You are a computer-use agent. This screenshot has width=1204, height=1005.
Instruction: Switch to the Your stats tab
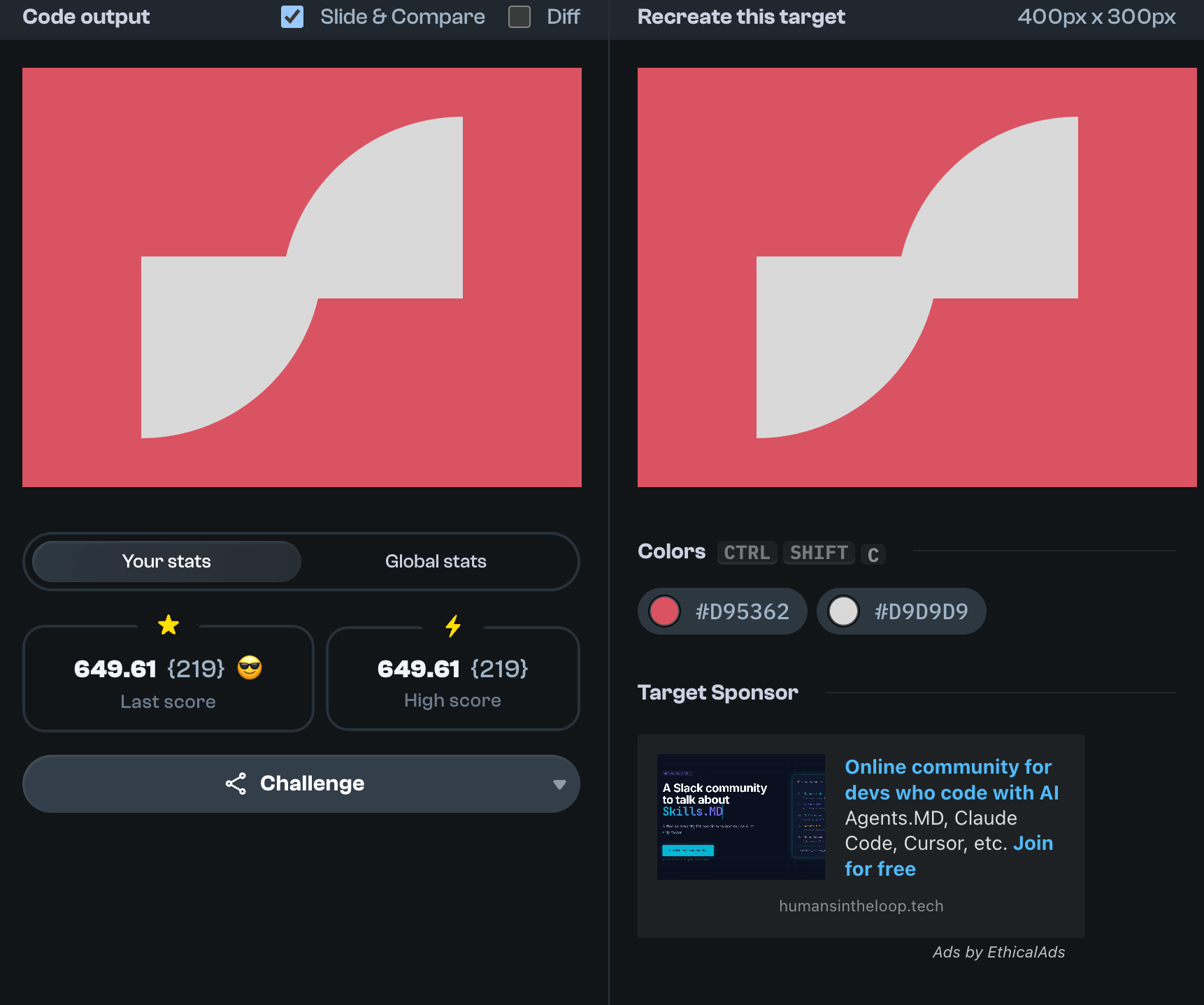tap(166, 561)
